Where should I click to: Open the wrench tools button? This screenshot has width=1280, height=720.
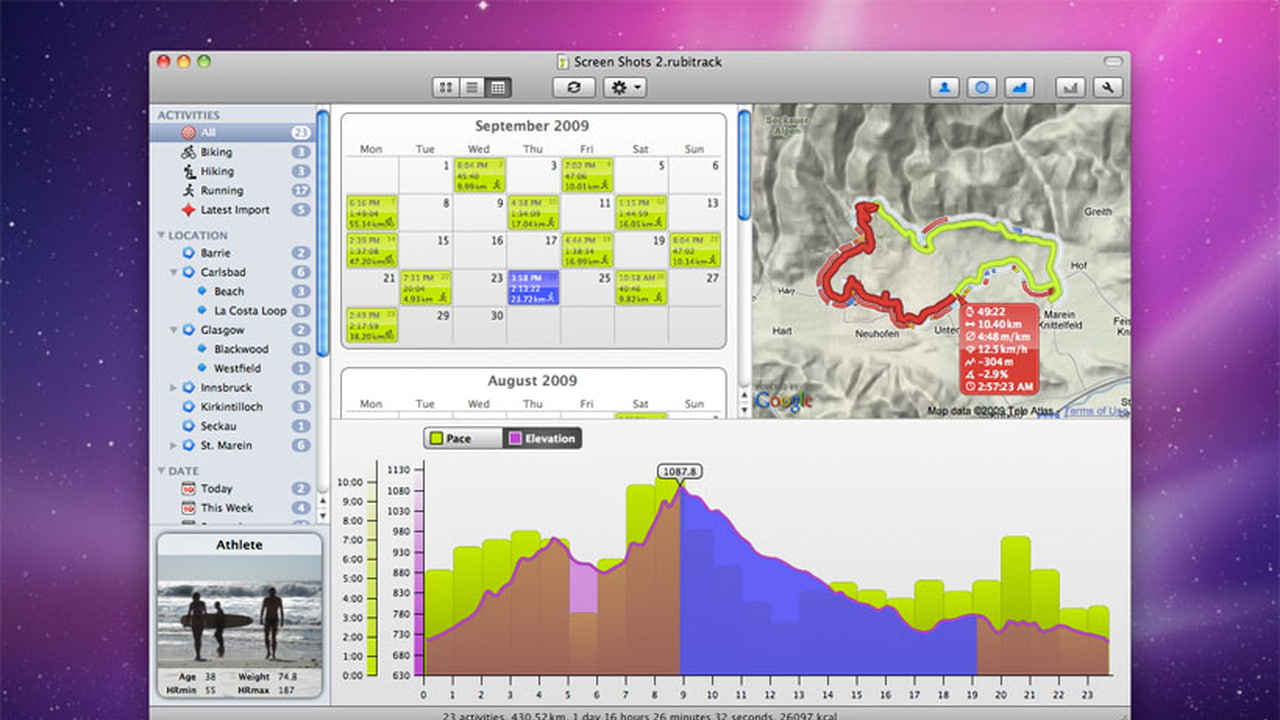pos(1108,87)
